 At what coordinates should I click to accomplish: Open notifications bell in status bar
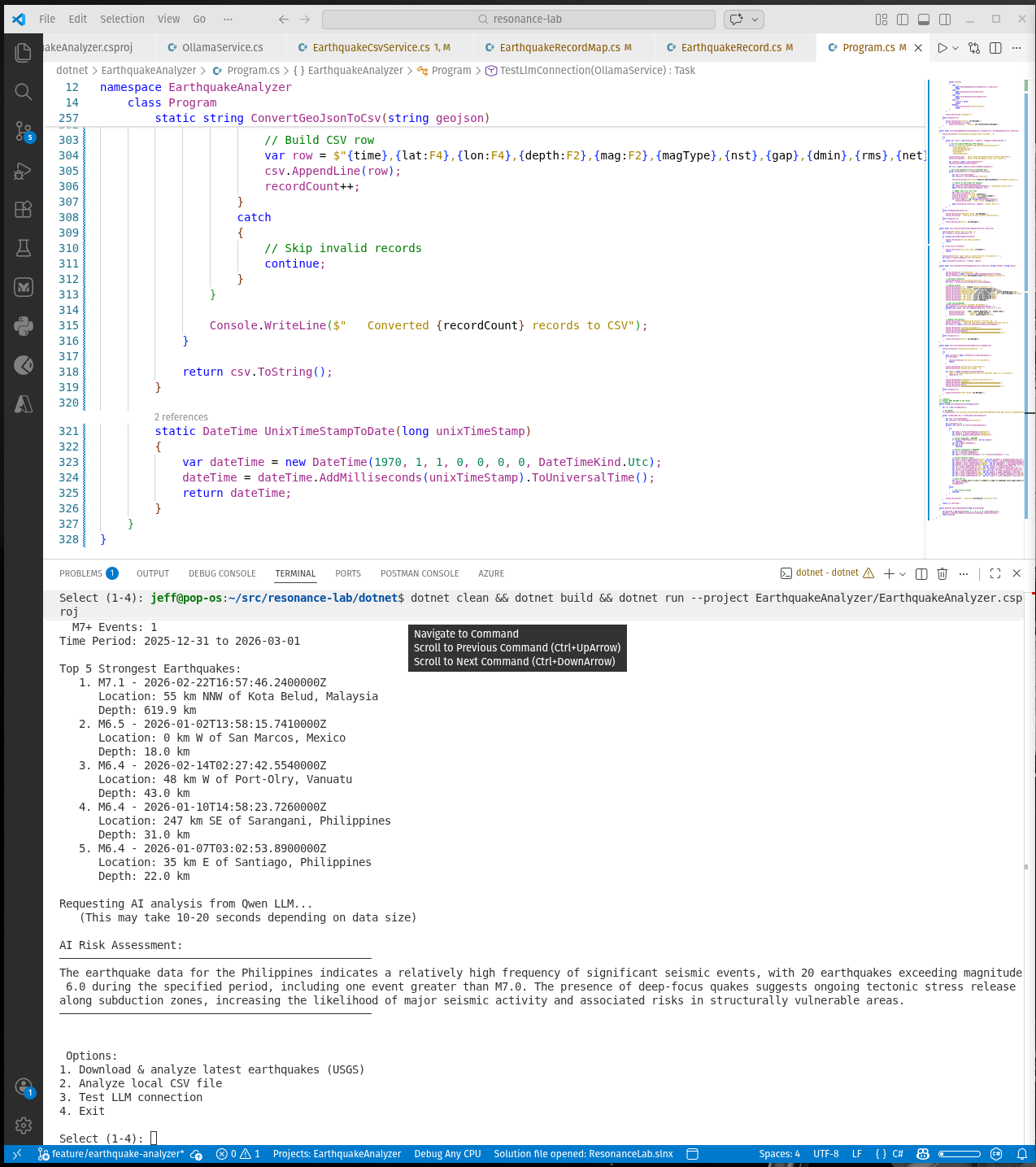(1022, 1154)
